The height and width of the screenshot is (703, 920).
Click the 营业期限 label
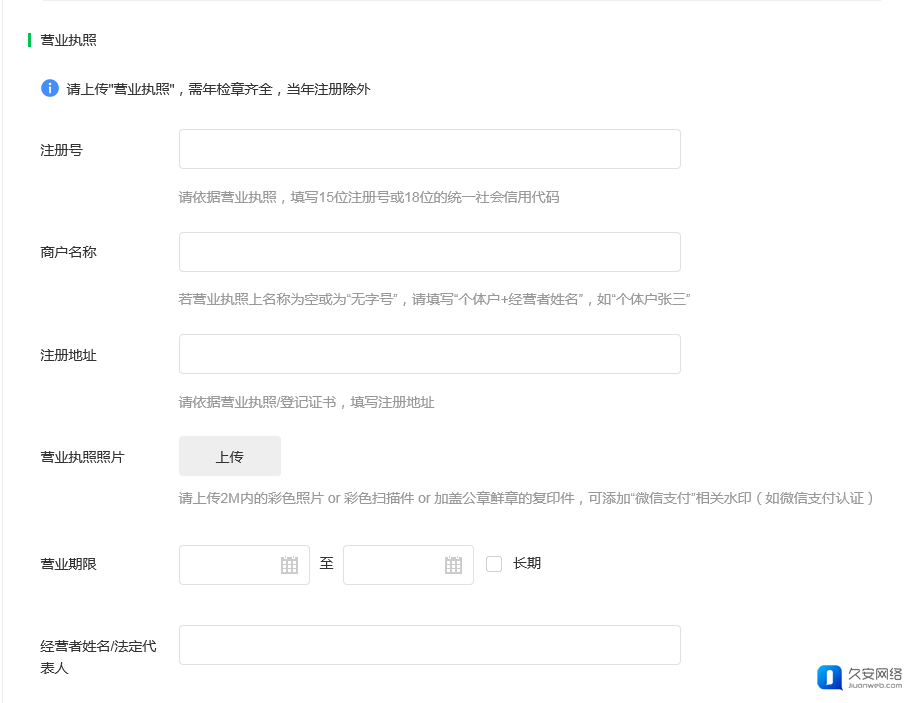(x=68, y=565)
